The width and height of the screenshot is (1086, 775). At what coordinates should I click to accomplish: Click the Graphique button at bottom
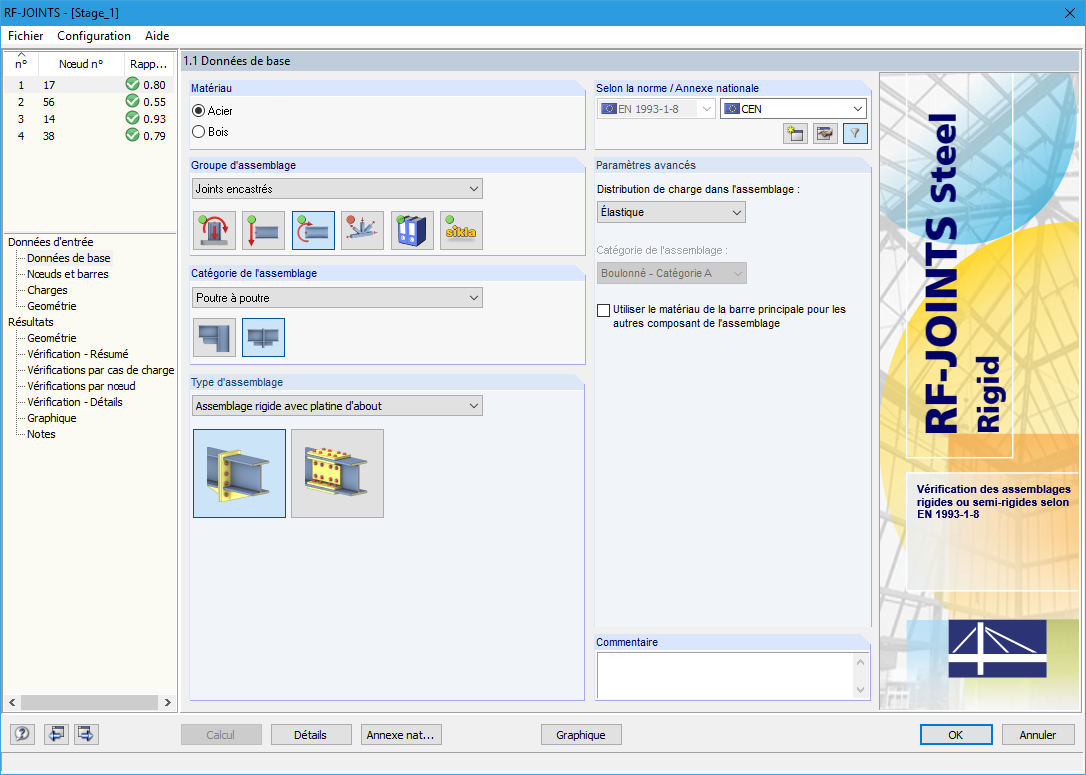(x=581, y=735)
